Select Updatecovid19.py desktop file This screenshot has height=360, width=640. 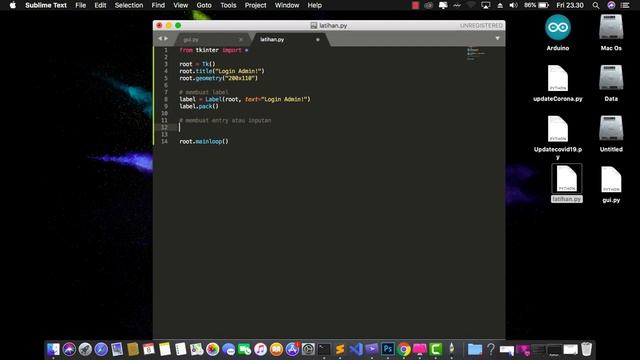(558, 138)
